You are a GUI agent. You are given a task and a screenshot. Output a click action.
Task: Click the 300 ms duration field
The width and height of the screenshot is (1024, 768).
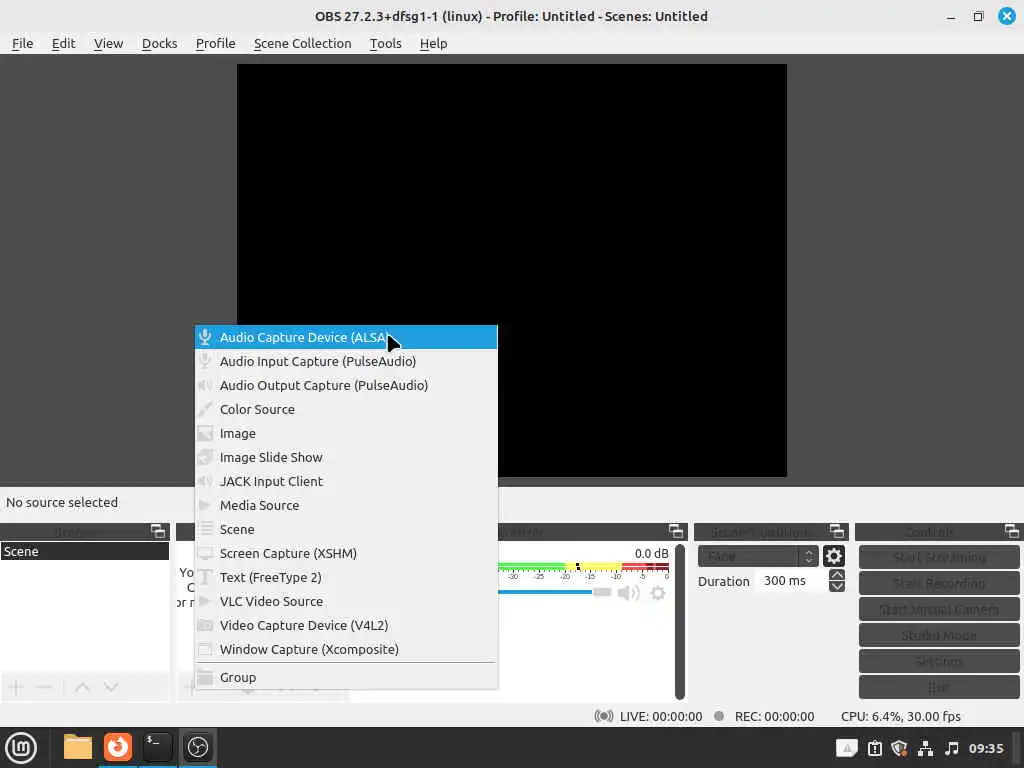click(792, 581)
